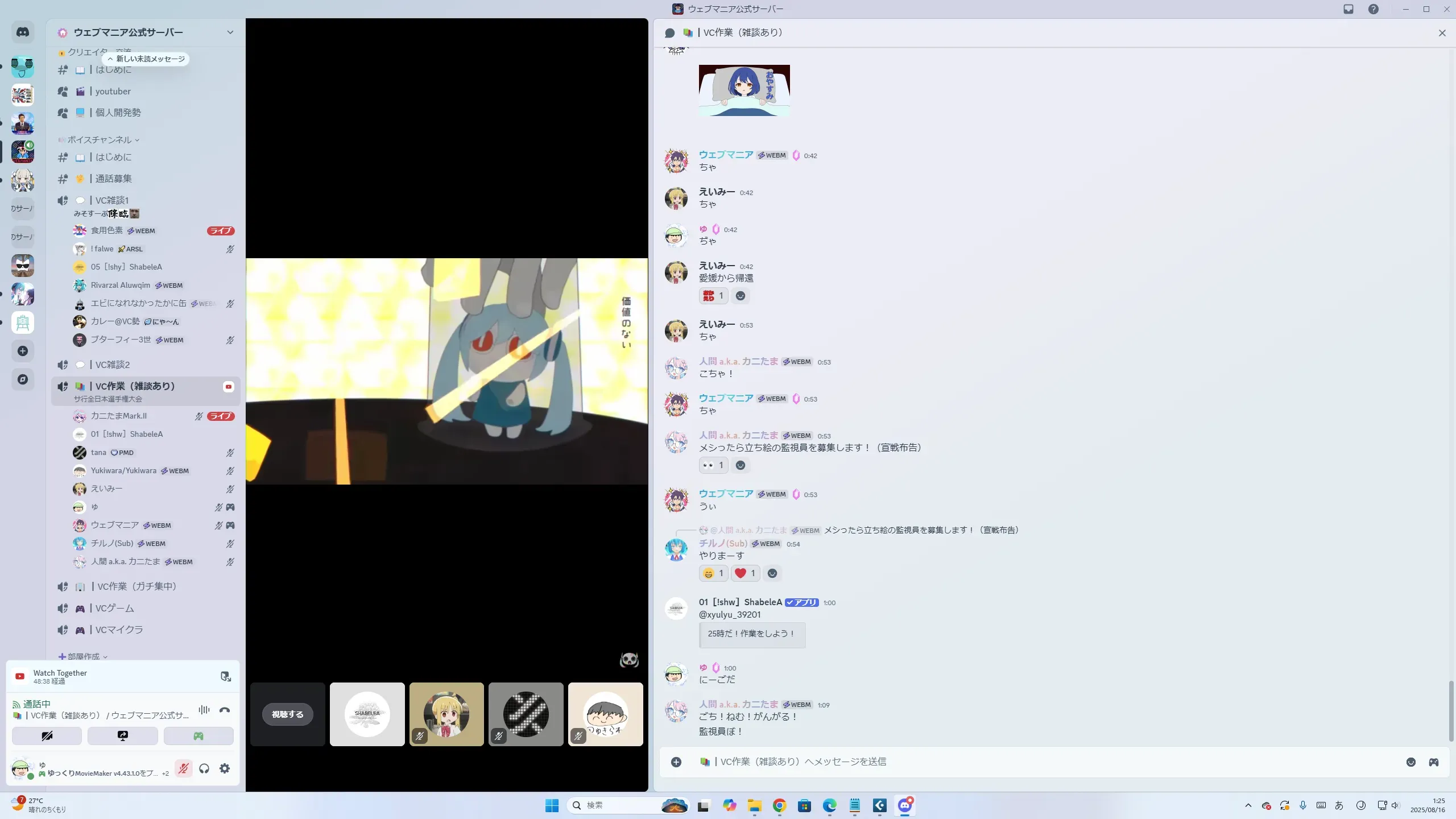This screenshot has width=1456, height=819.
Task: Expand the 部屋作成 category
Action: tap(83, 656)
